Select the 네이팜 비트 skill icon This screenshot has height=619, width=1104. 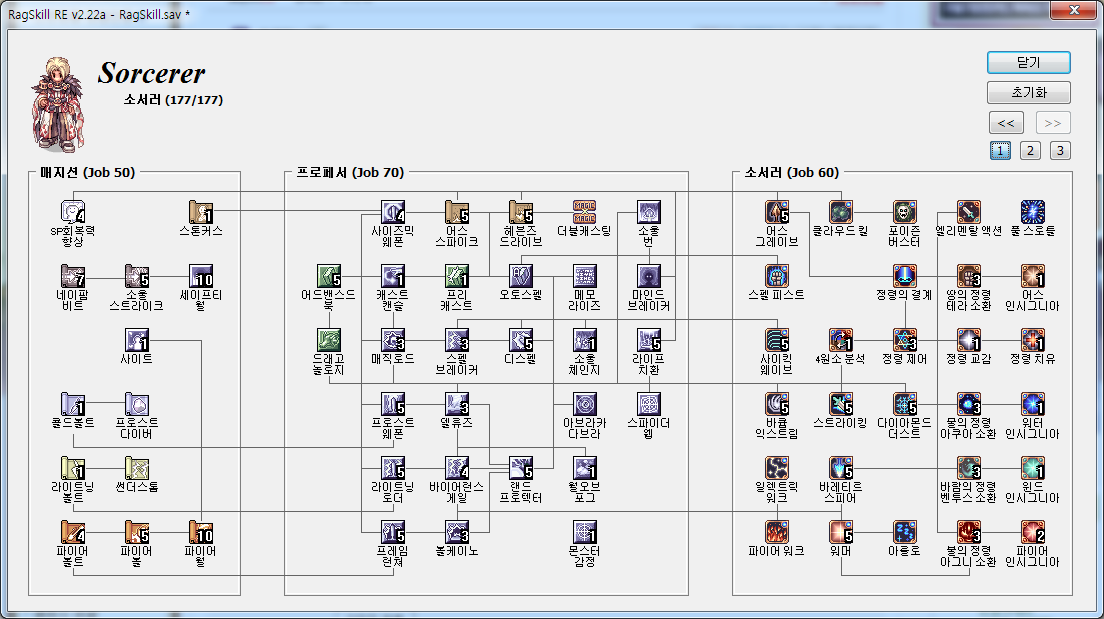(x=73, y=276)
